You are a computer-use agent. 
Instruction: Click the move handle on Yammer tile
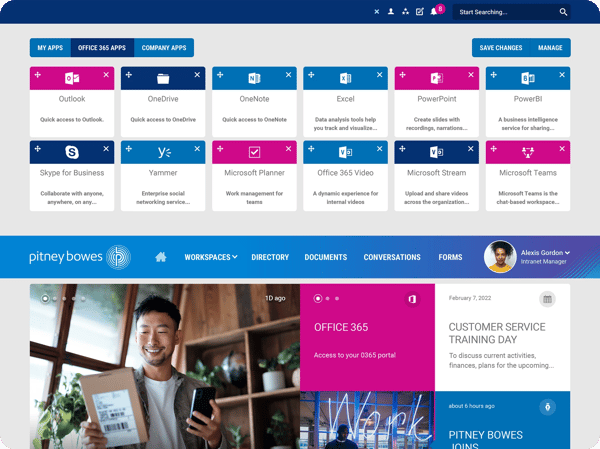click(x=129, y=149)
